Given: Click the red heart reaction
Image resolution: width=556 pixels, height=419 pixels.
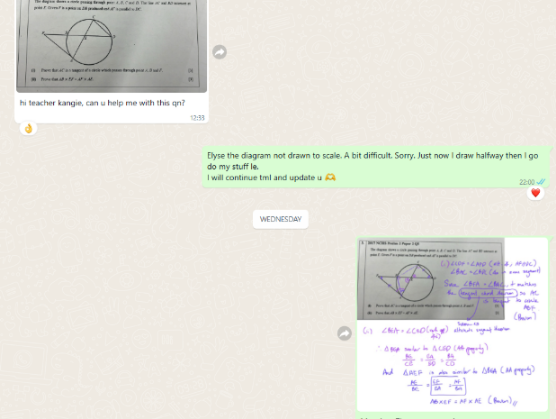Looking at the screenshot, I should (x=535, y=193).
